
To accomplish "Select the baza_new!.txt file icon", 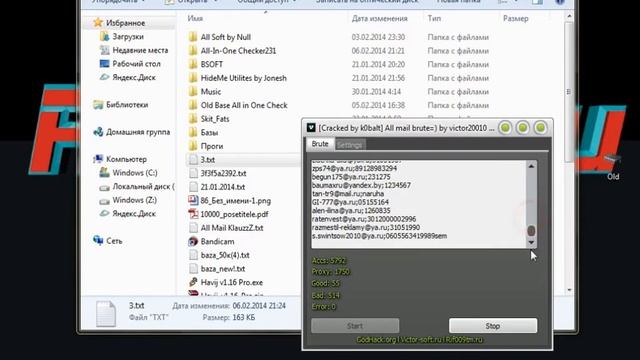I will coord(193,269).
